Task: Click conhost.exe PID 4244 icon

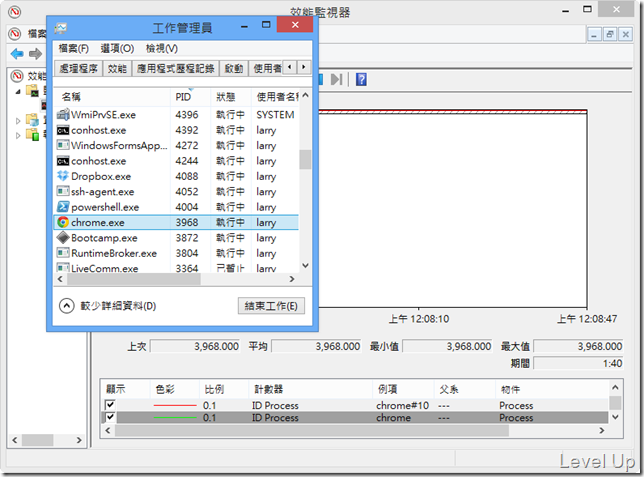Action: coord(62,161)
